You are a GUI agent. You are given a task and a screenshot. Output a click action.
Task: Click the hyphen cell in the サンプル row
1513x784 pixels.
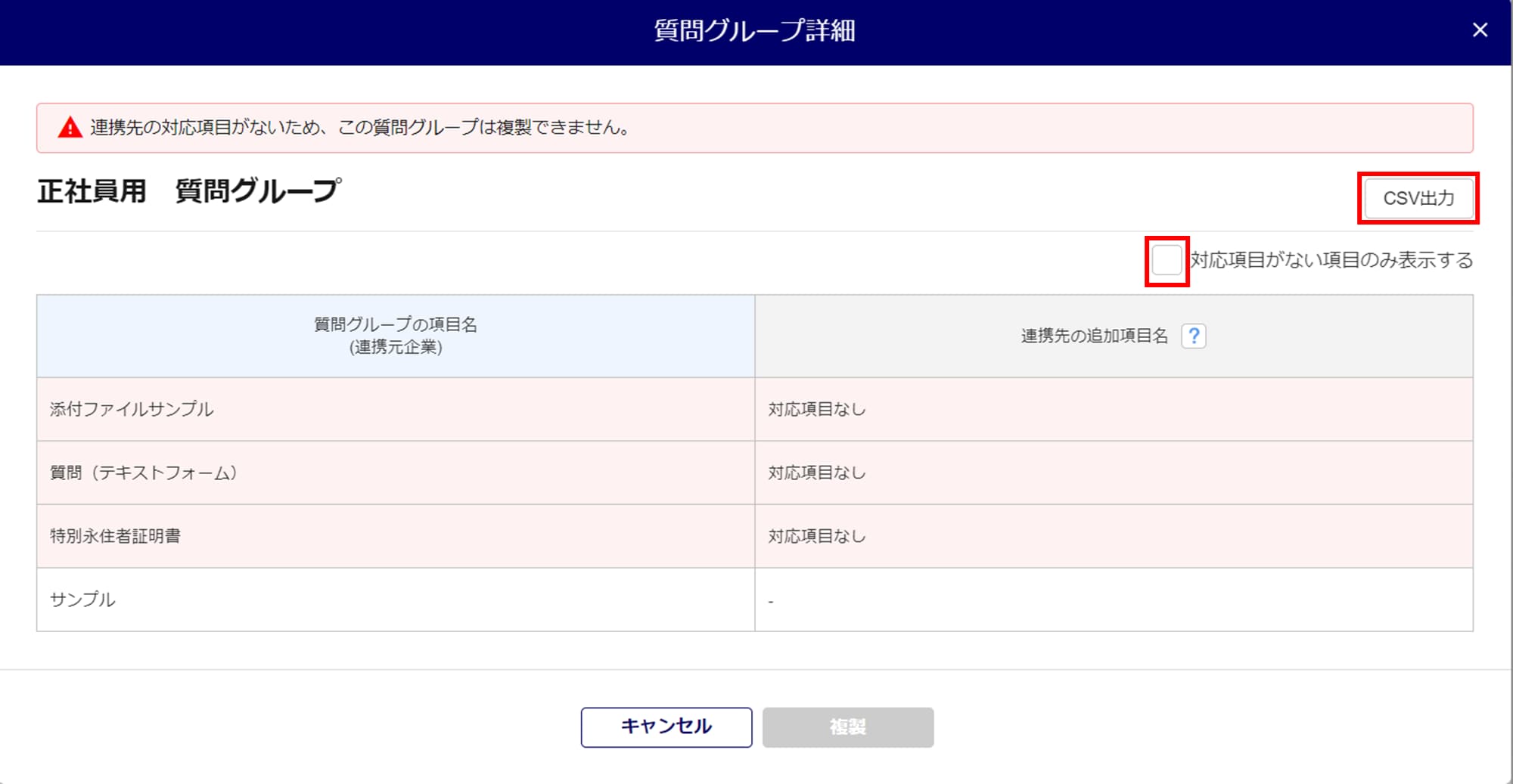(771, 601)
